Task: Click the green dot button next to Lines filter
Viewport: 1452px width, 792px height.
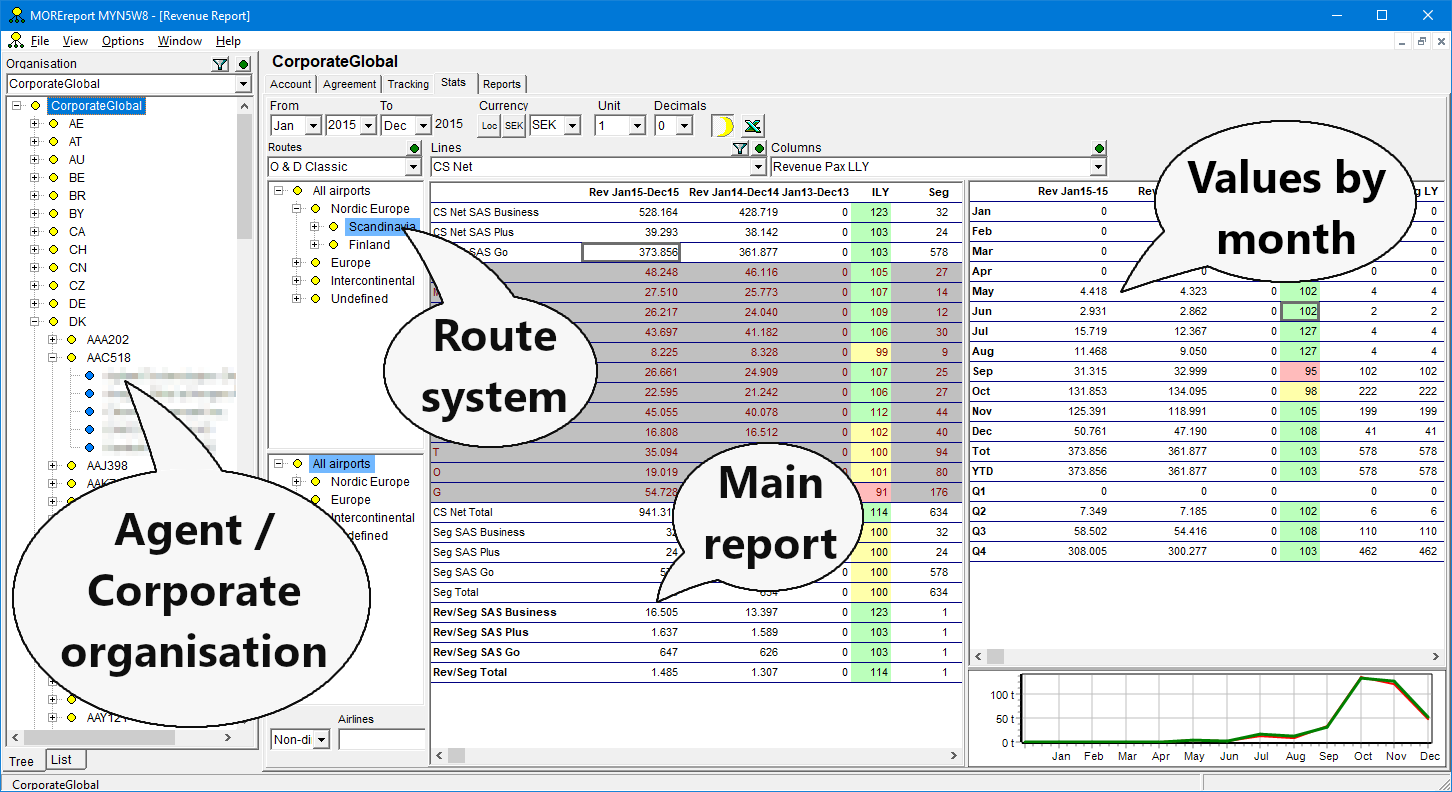Action: (x=759, y=149)
